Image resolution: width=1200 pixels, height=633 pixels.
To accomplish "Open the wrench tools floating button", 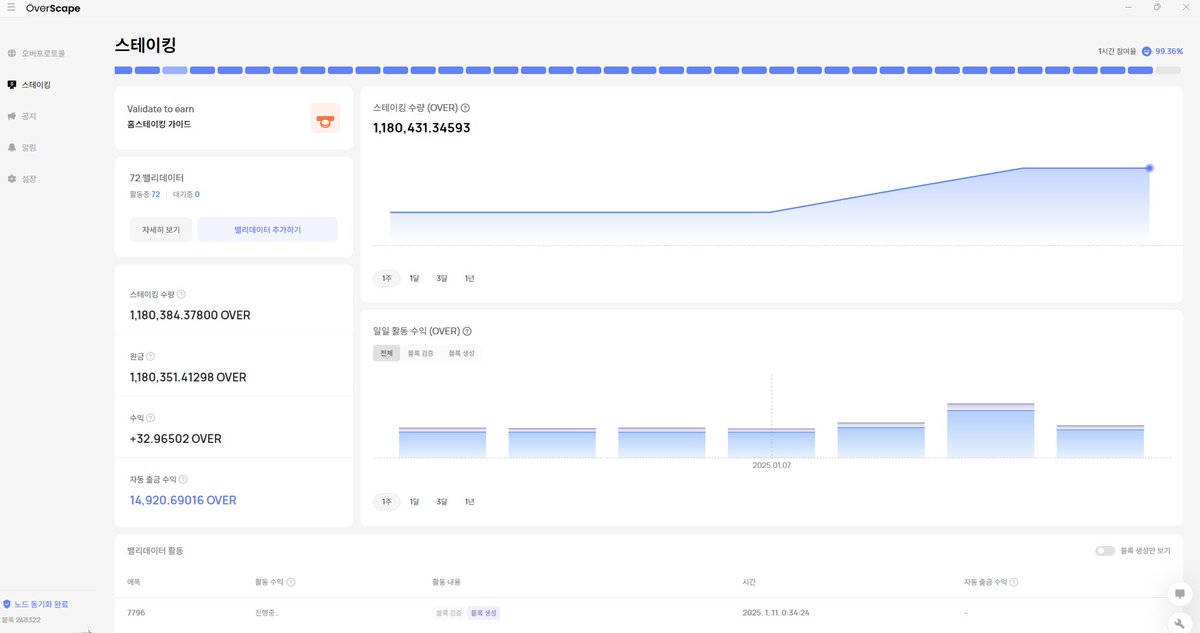I will point(1180,622).
